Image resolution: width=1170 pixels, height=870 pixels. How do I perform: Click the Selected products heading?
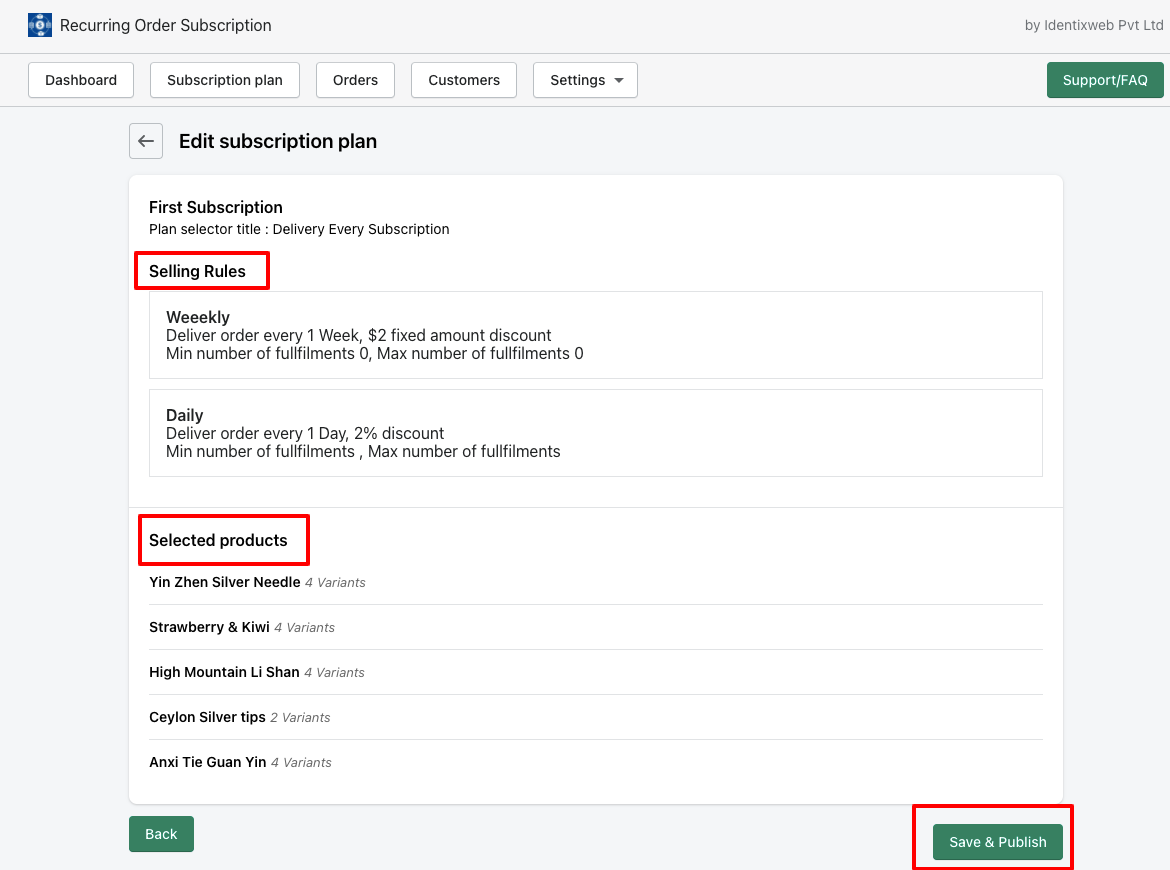click(x=218, y=540)
